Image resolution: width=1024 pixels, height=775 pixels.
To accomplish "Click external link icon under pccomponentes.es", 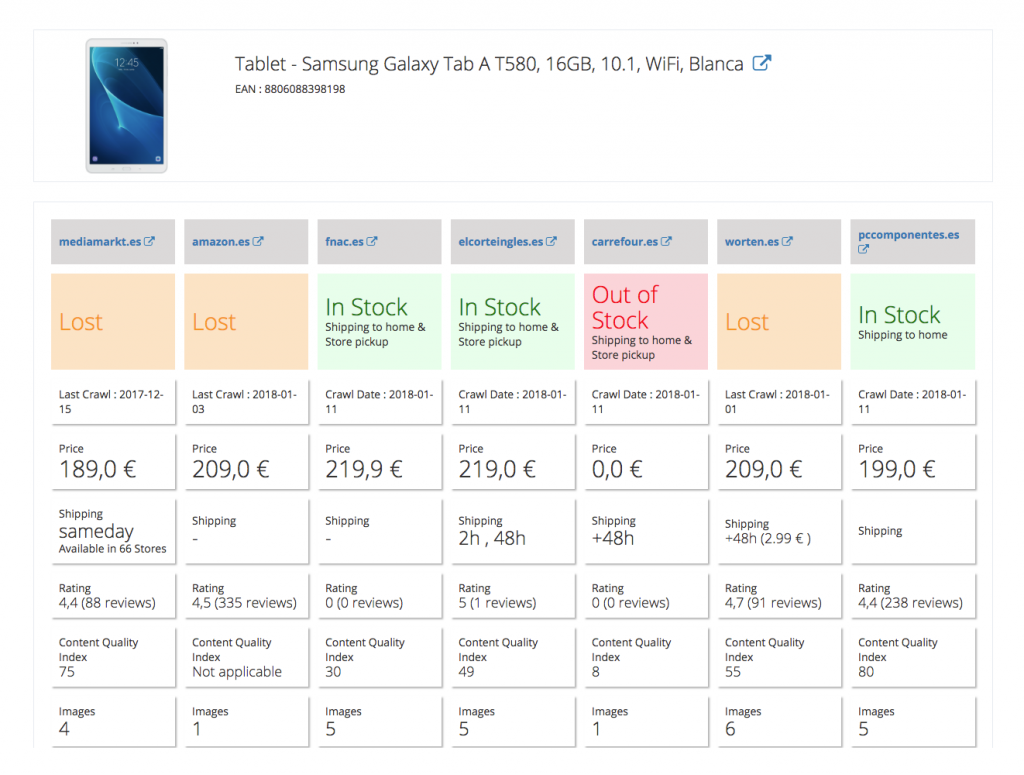I will pyautogui.click(x=863, y=249).
